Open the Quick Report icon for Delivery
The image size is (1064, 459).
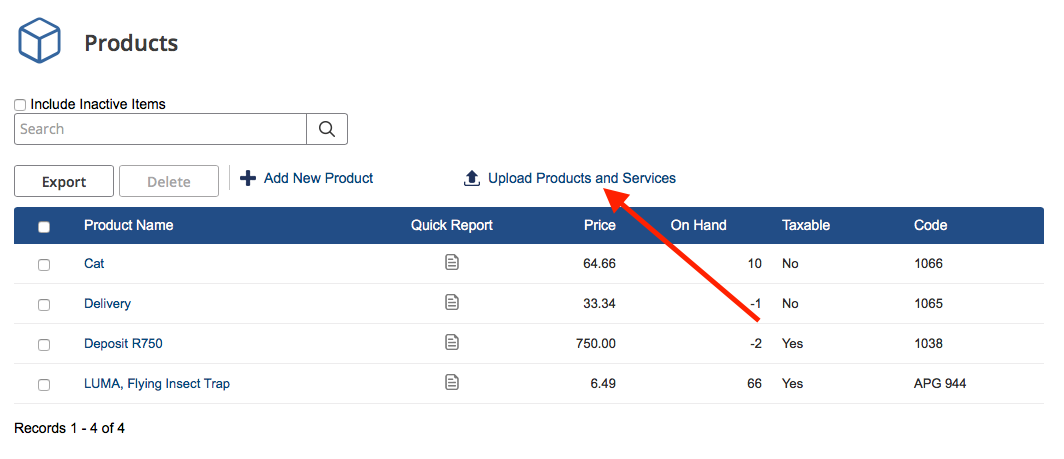452,302
